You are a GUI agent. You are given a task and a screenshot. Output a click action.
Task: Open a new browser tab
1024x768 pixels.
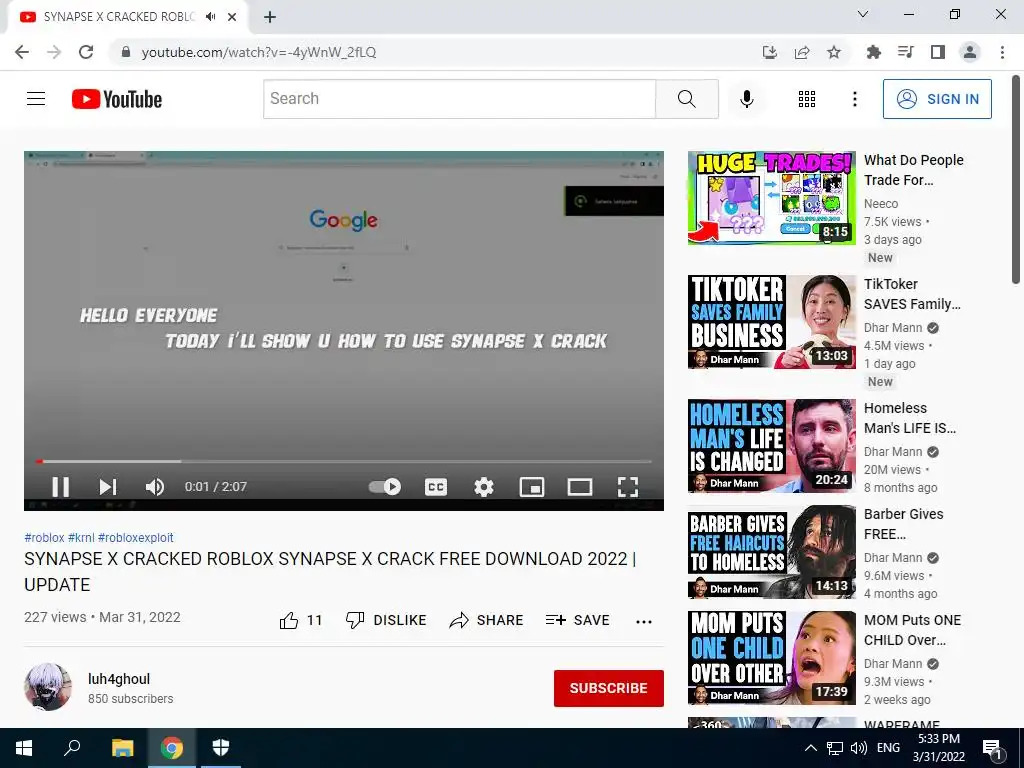(270, 17)
